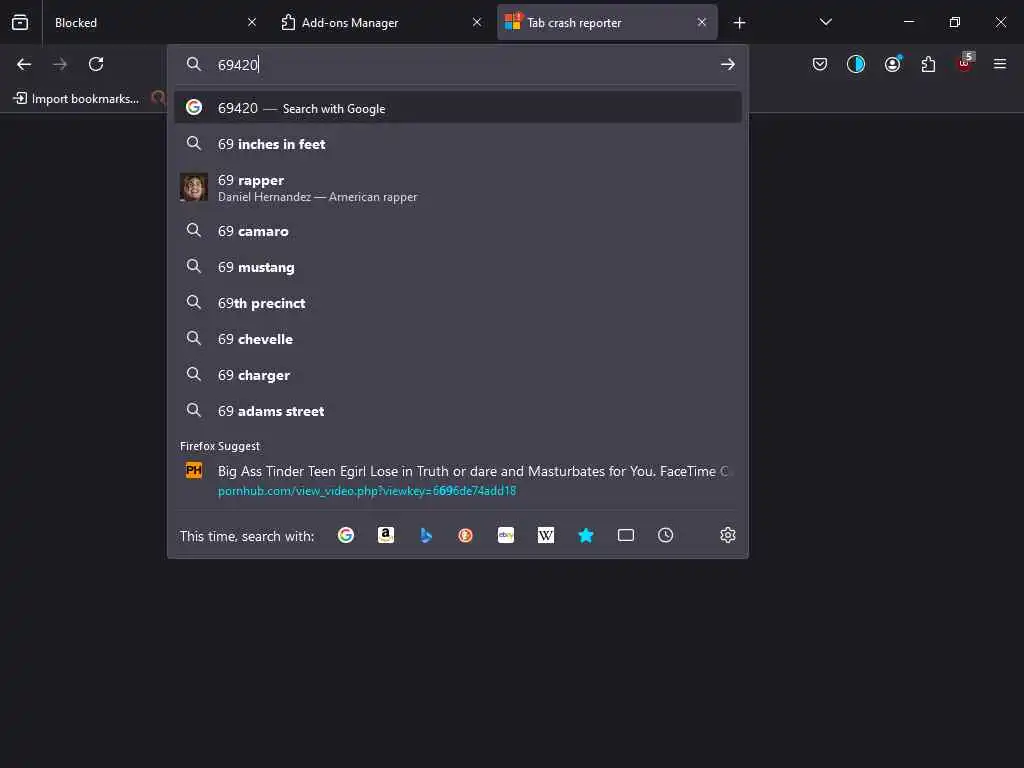Go to the entered address arrow
The width and height of the screenshot is (1024, 768).
coord(728,64)
